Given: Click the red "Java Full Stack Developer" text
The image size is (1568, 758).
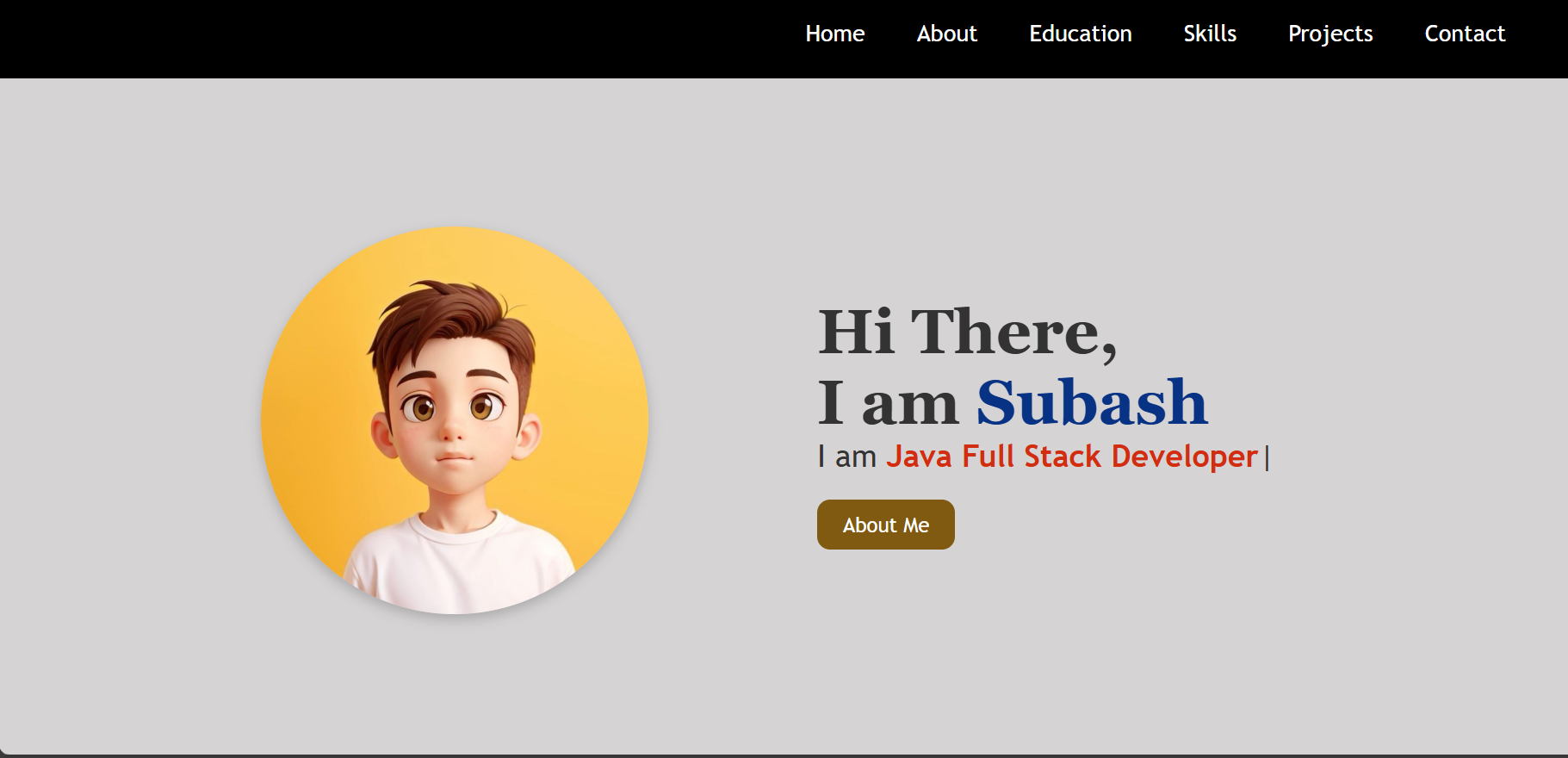Looking at the screenshot, I should click(1071, 457).
